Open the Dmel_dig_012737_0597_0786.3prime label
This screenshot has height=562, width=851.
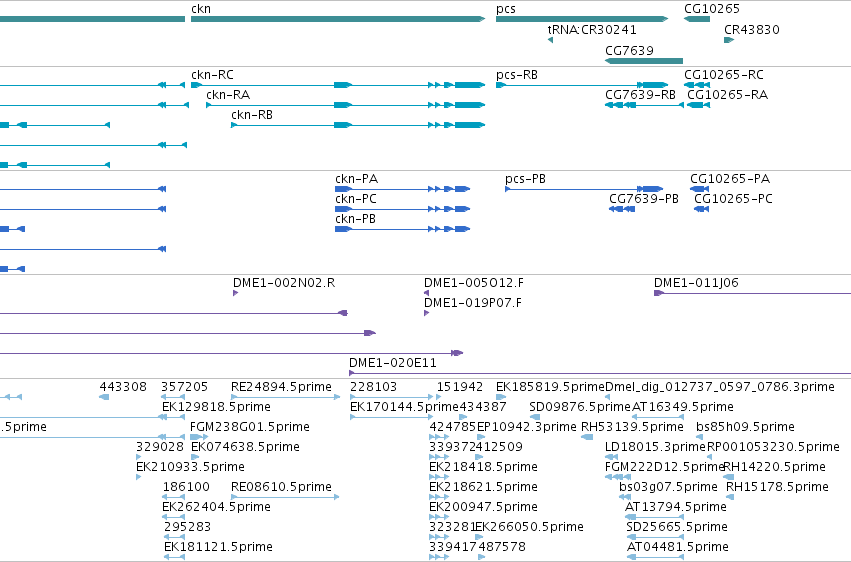pos(720,387)
